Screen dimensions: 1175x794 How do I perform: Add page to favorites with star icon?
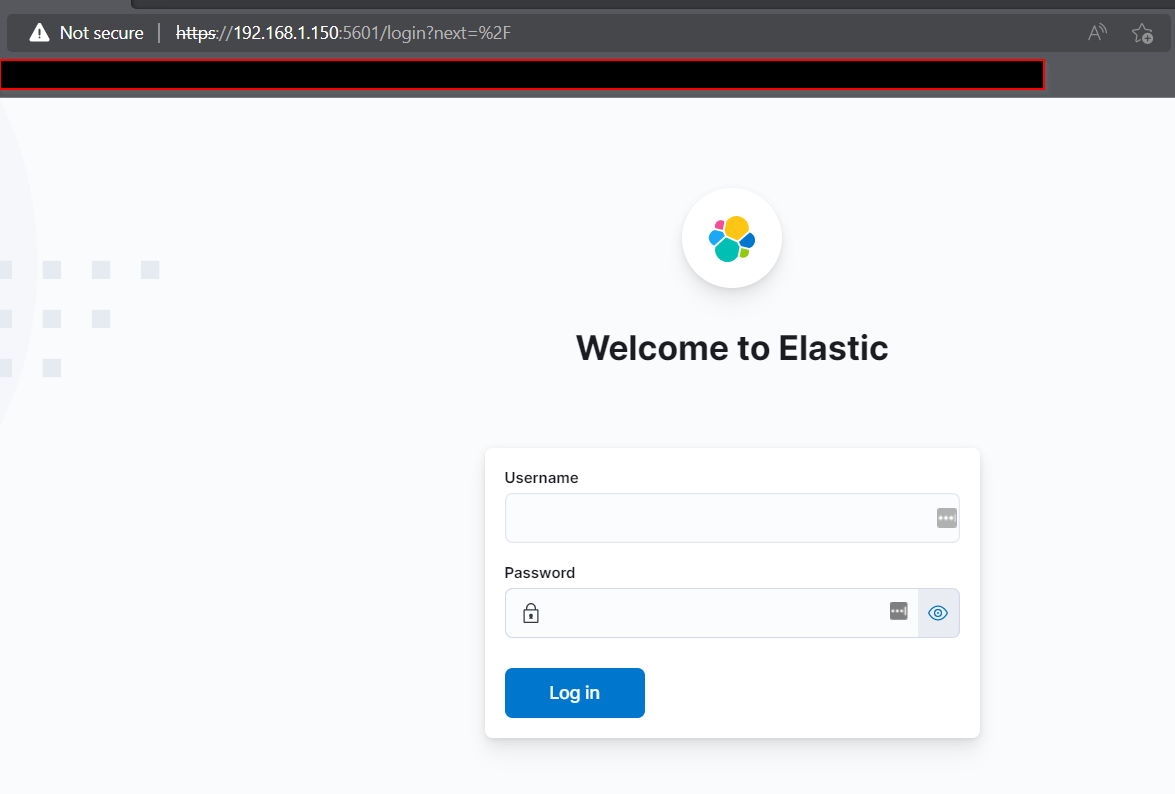[1143, 33]
